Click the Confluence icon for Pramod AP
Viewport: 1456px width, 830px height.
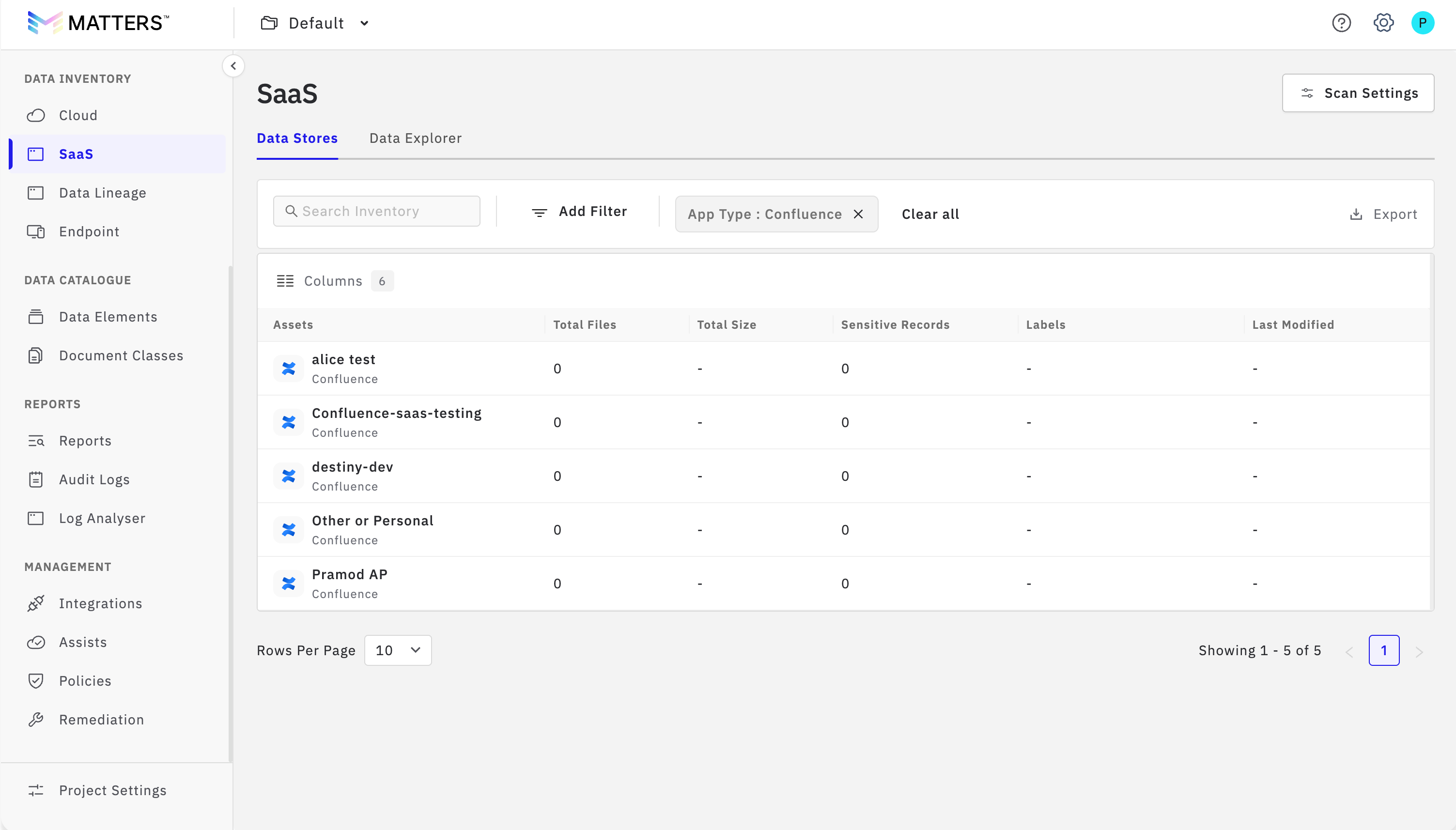pos(289,583)
